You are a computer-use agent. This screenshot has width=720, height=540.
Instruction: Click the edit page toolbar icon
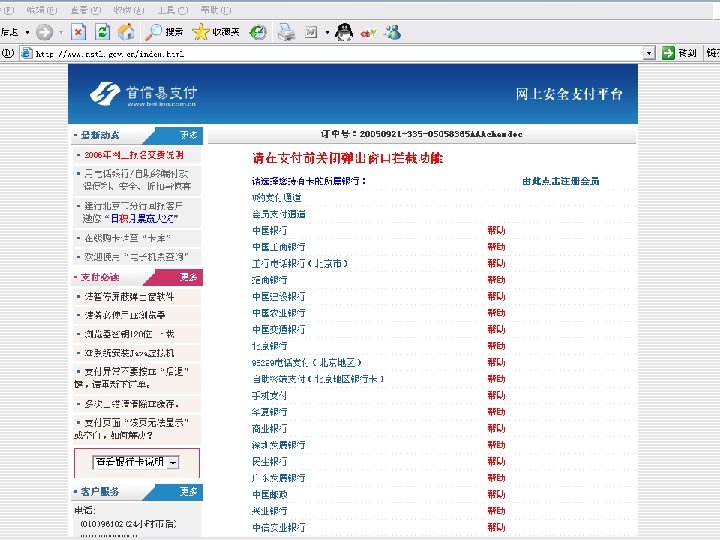[x=311, y=32]
